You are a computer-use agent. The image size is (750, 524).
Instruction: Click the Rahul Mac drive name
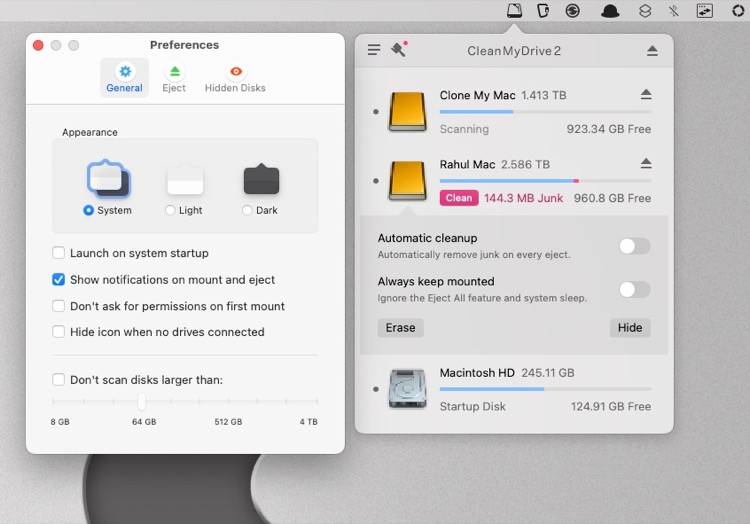[x=467, y=164]
